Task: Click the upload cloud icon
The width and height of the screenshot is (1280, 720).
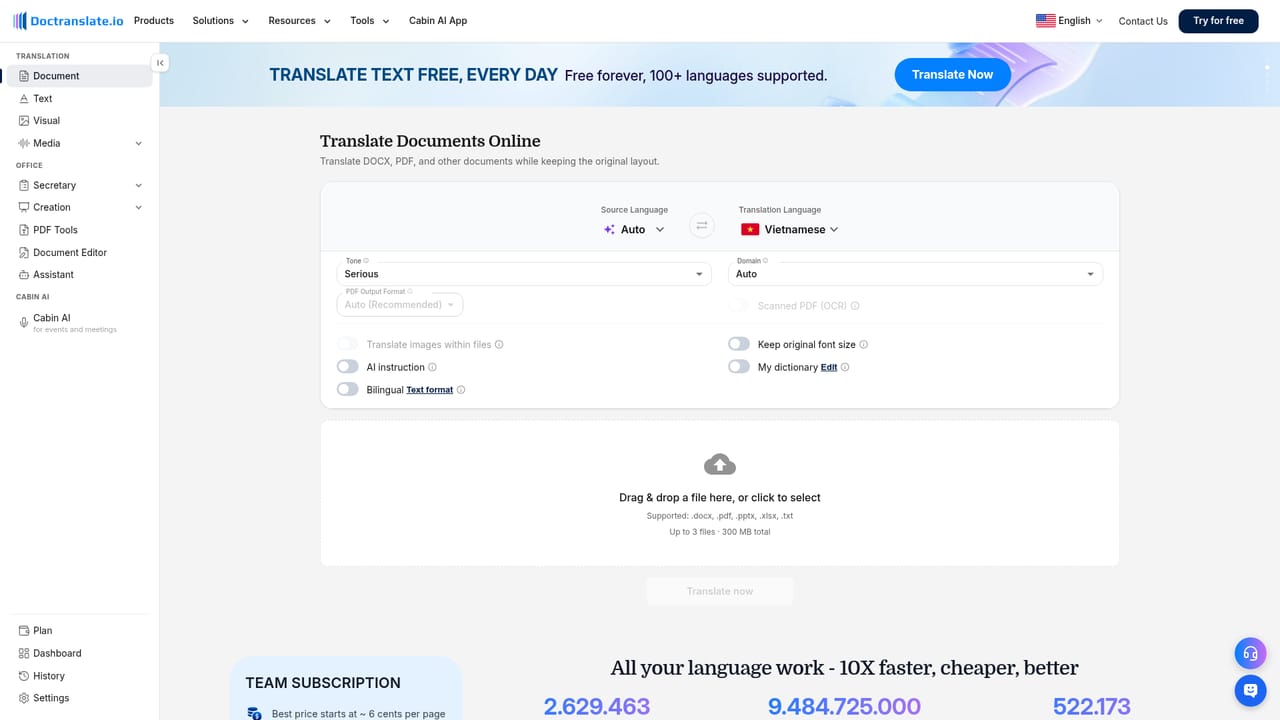Action: 720,464
